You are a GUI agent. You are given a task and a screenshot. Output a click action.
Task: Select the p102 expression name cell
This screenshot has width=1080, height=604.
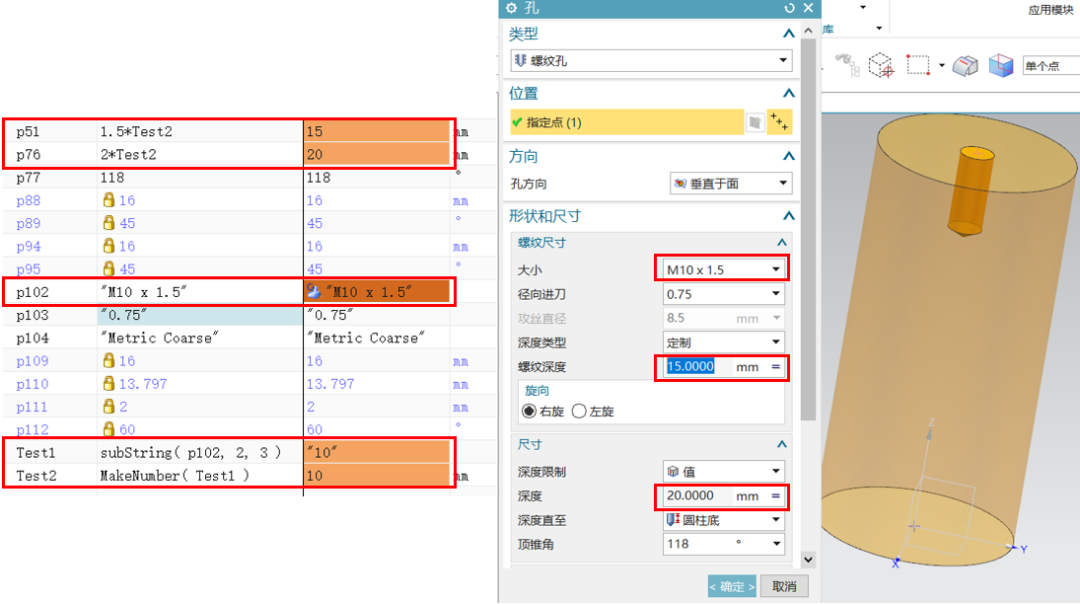[50, 291]
